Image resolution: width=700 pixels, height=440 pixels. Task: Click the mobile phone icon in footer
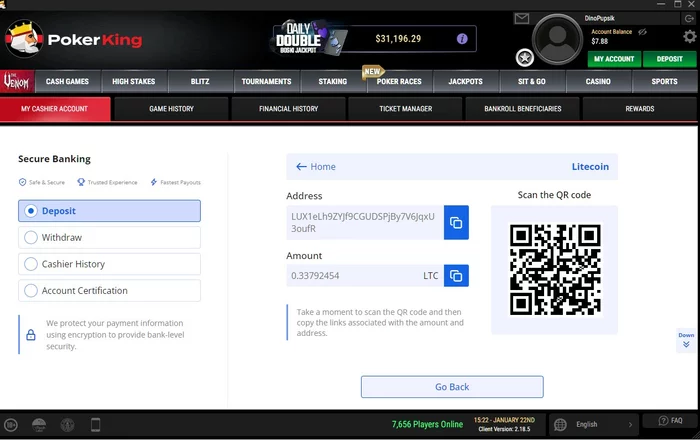pos(96,425)
